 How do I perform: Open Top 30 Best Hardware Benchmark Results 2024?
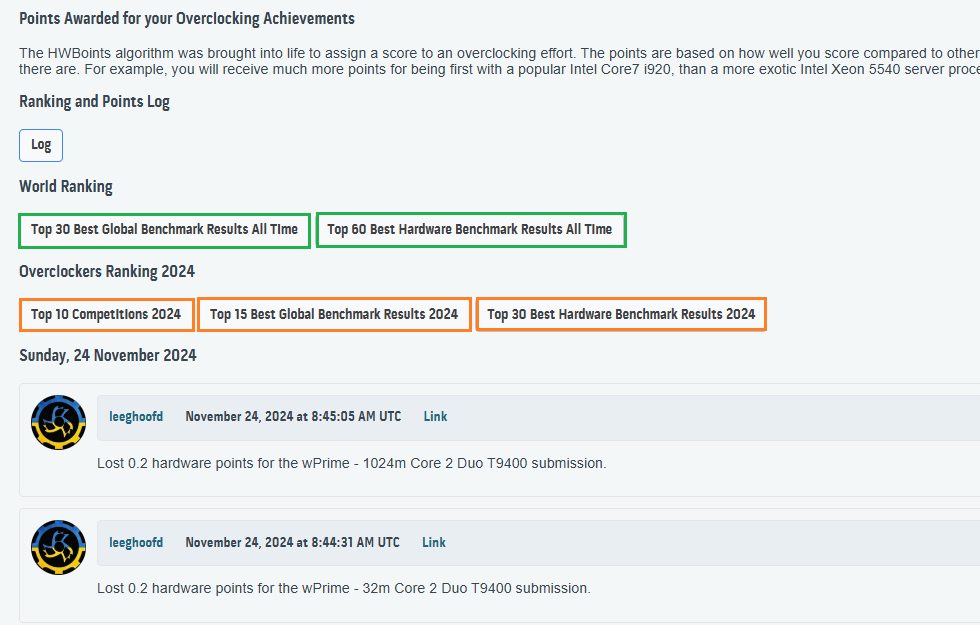coord(621,314)
